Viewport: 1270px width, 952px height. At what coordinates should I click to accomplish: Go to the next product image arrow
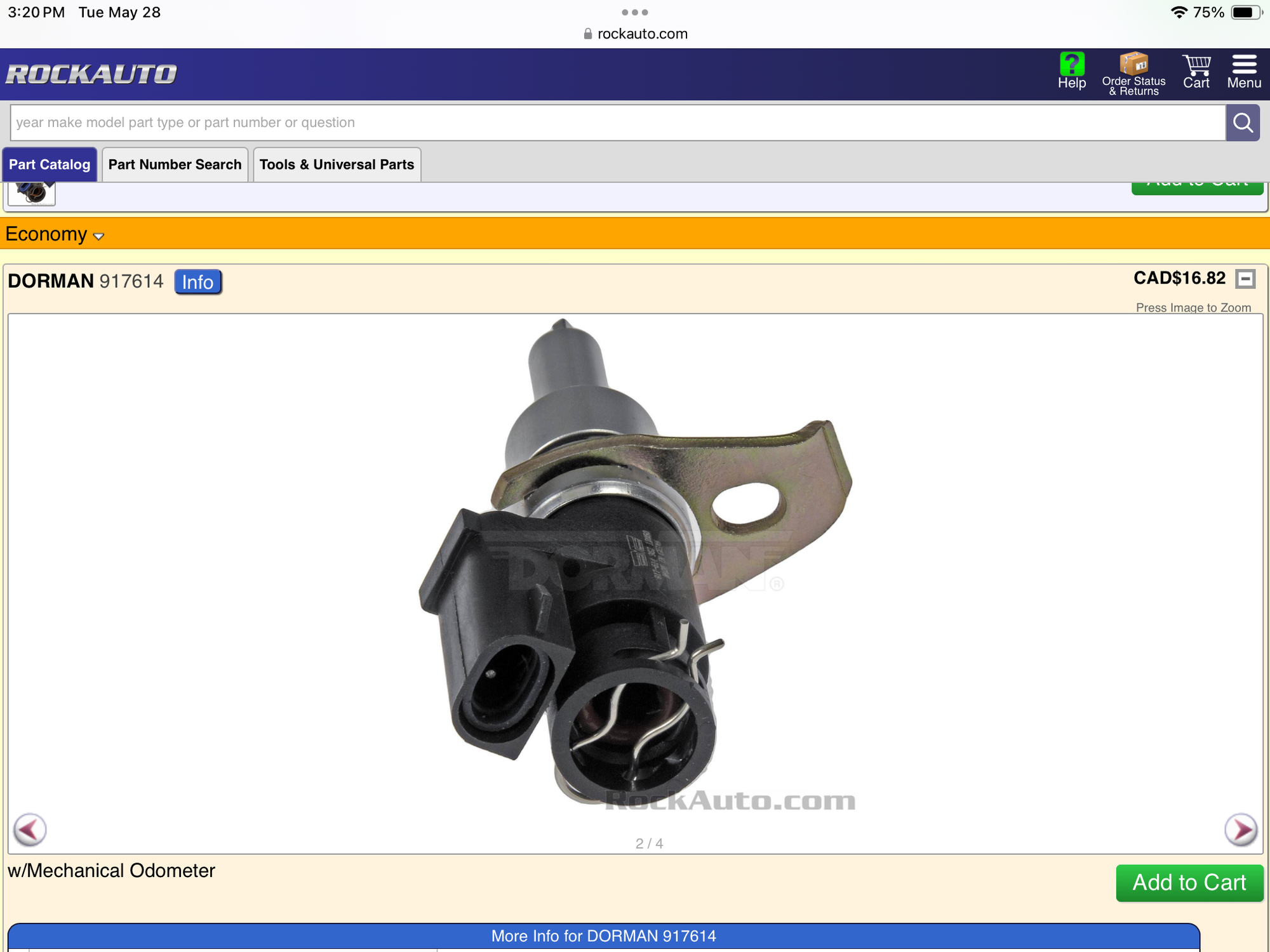coord(1241,830)
